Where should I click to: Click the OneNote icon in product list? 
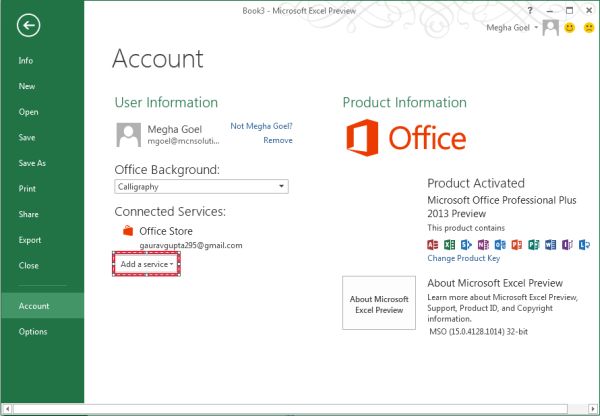point(482,244)
